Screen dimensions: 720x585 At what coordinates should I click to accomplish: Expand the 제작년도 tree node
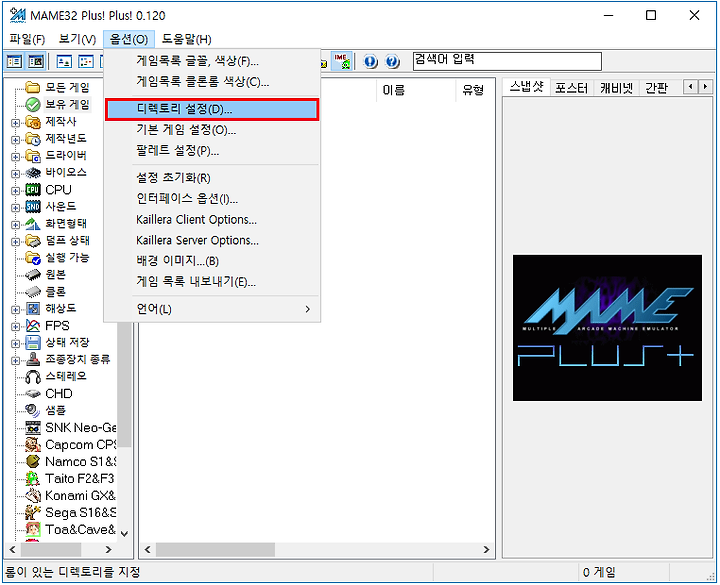pyautogui.click(x=15, y=140)
